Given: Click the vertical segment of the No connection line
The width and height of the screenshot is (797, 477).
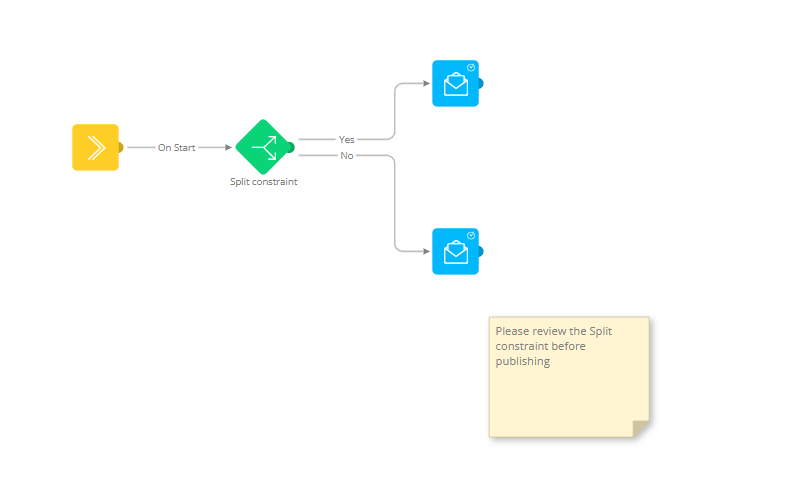Looking at the screenshot, I should 395,205.
